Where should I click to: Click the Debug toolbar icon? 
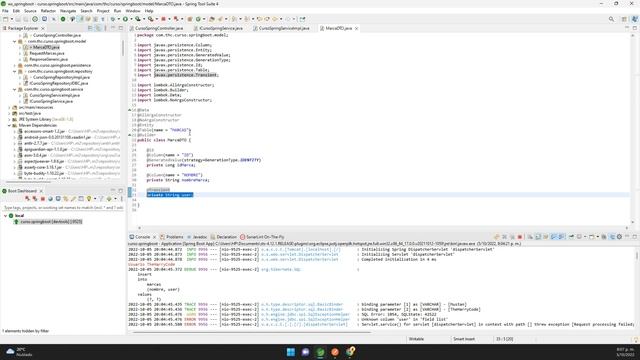coord(113,19)
